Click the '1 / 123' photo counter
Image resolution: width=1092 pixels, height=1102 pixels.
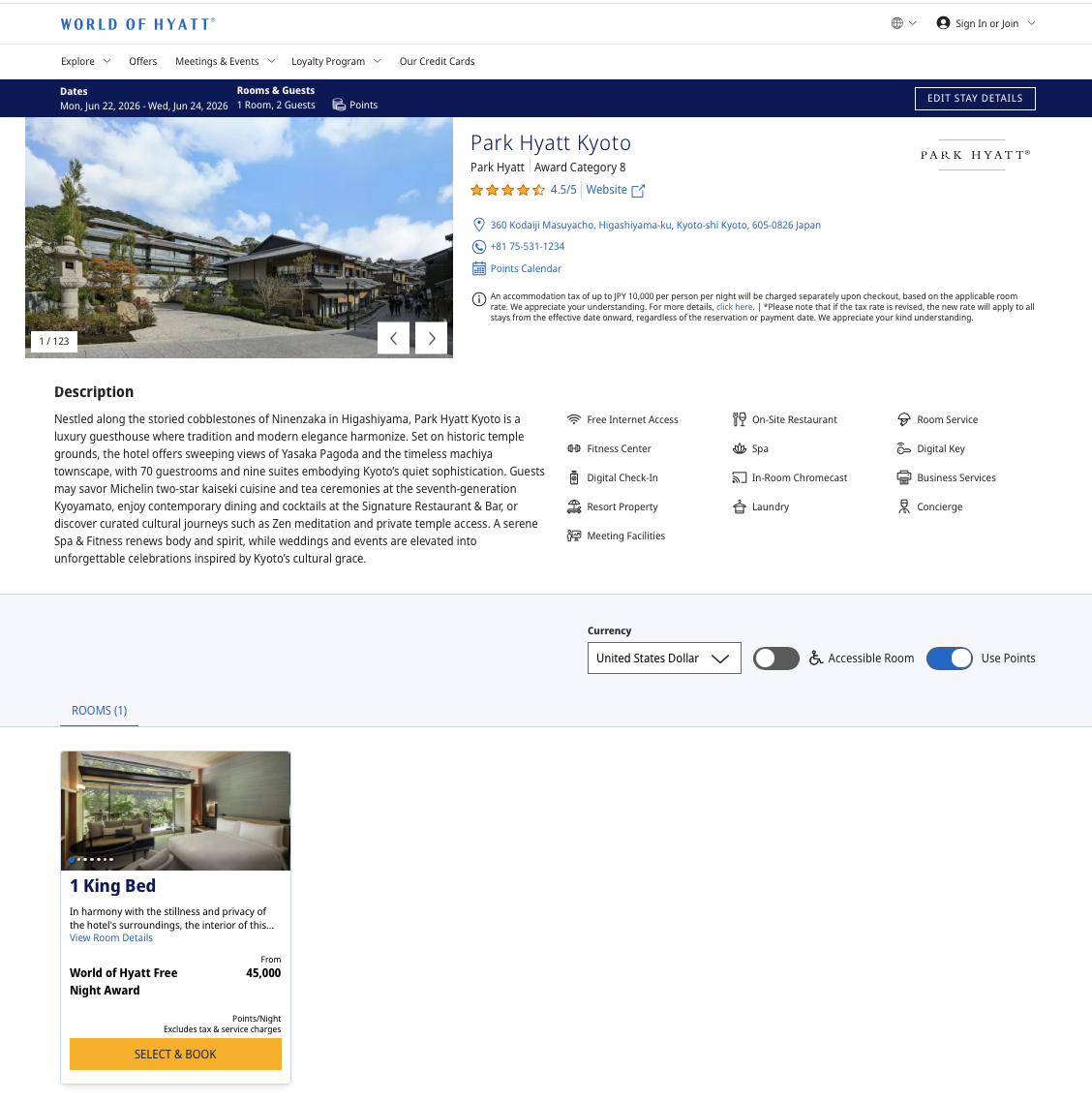point(54,342)
